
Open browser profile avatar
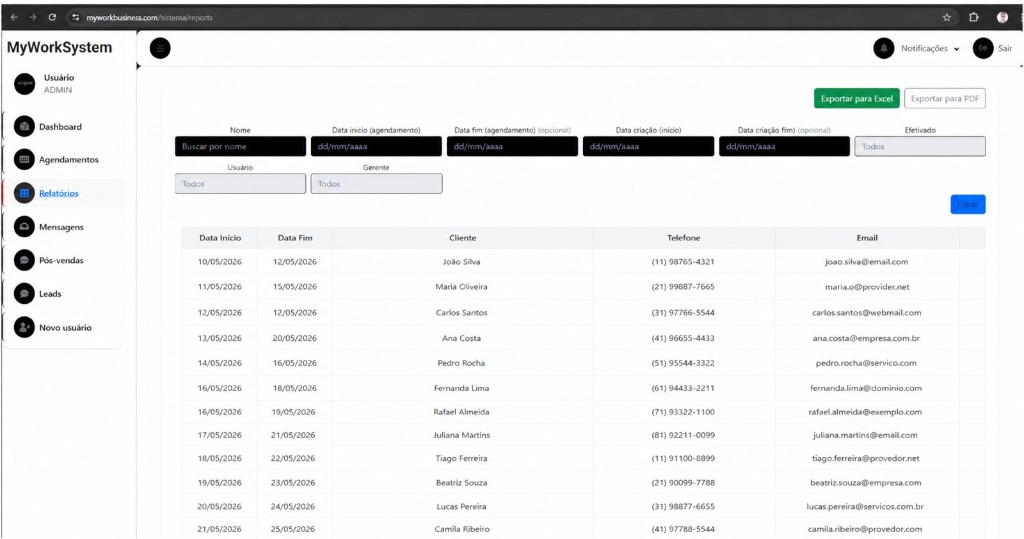point(1002,18)
